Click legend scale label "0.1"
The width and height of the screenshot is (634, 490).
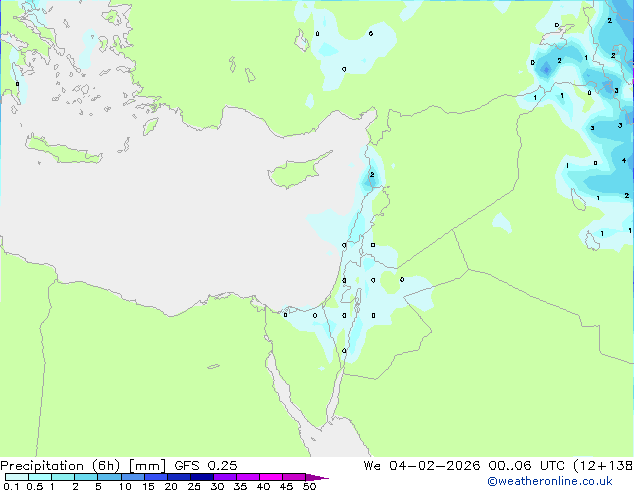point(11,486)
